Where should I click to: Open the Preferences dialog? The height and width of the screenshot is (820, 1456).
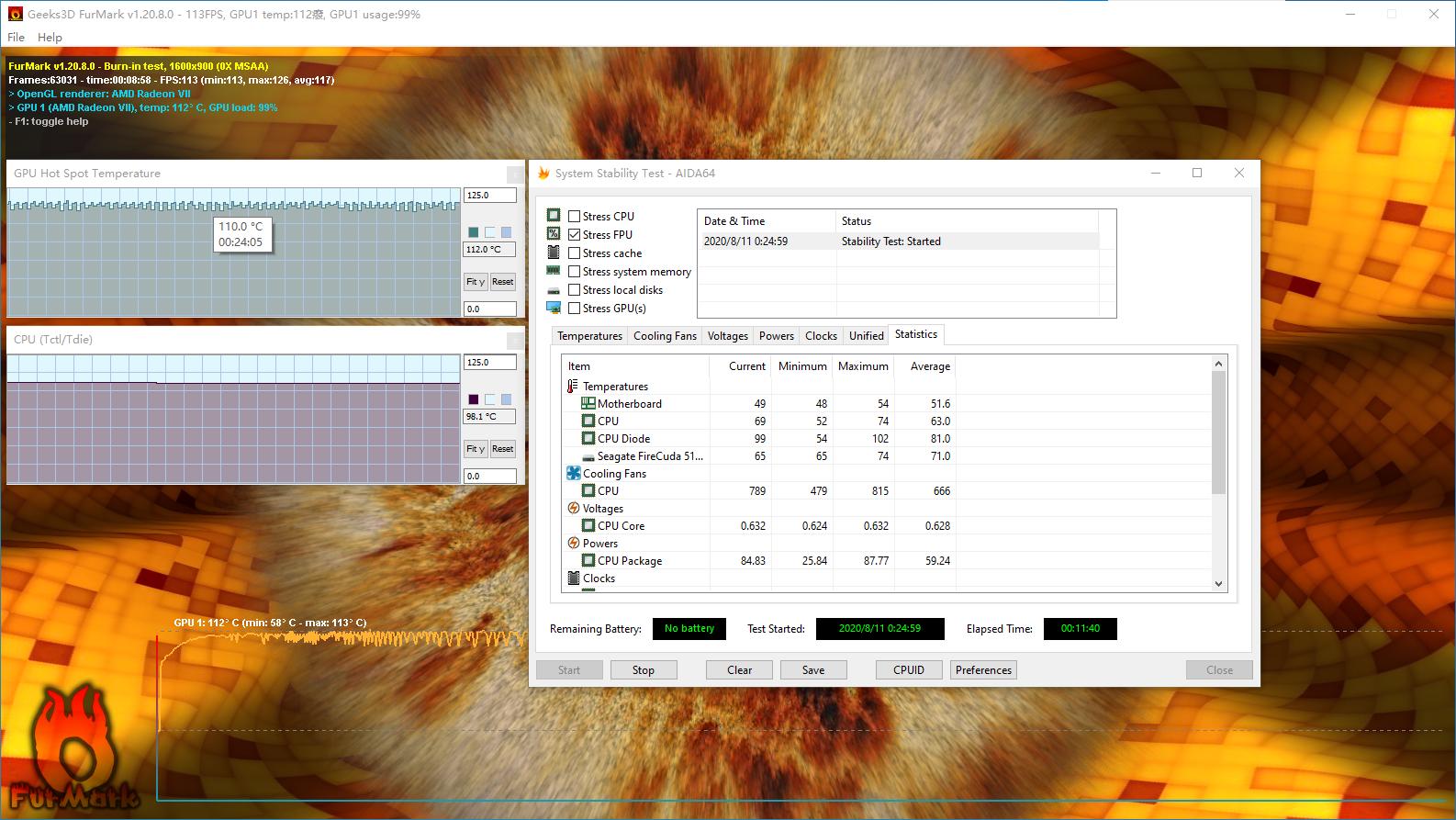click(983, 670)
